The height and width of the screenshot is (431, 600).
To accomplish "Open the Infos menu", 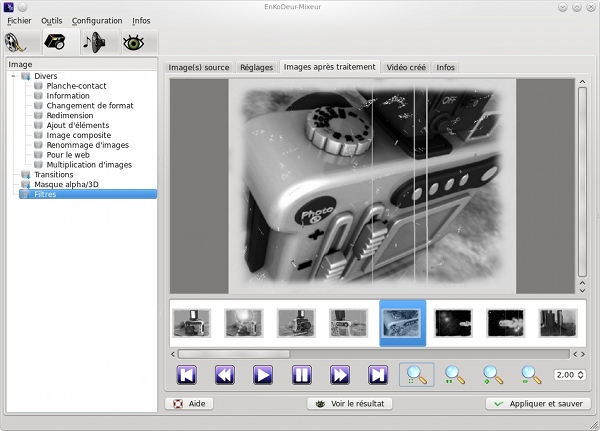I will click(141, 21).
